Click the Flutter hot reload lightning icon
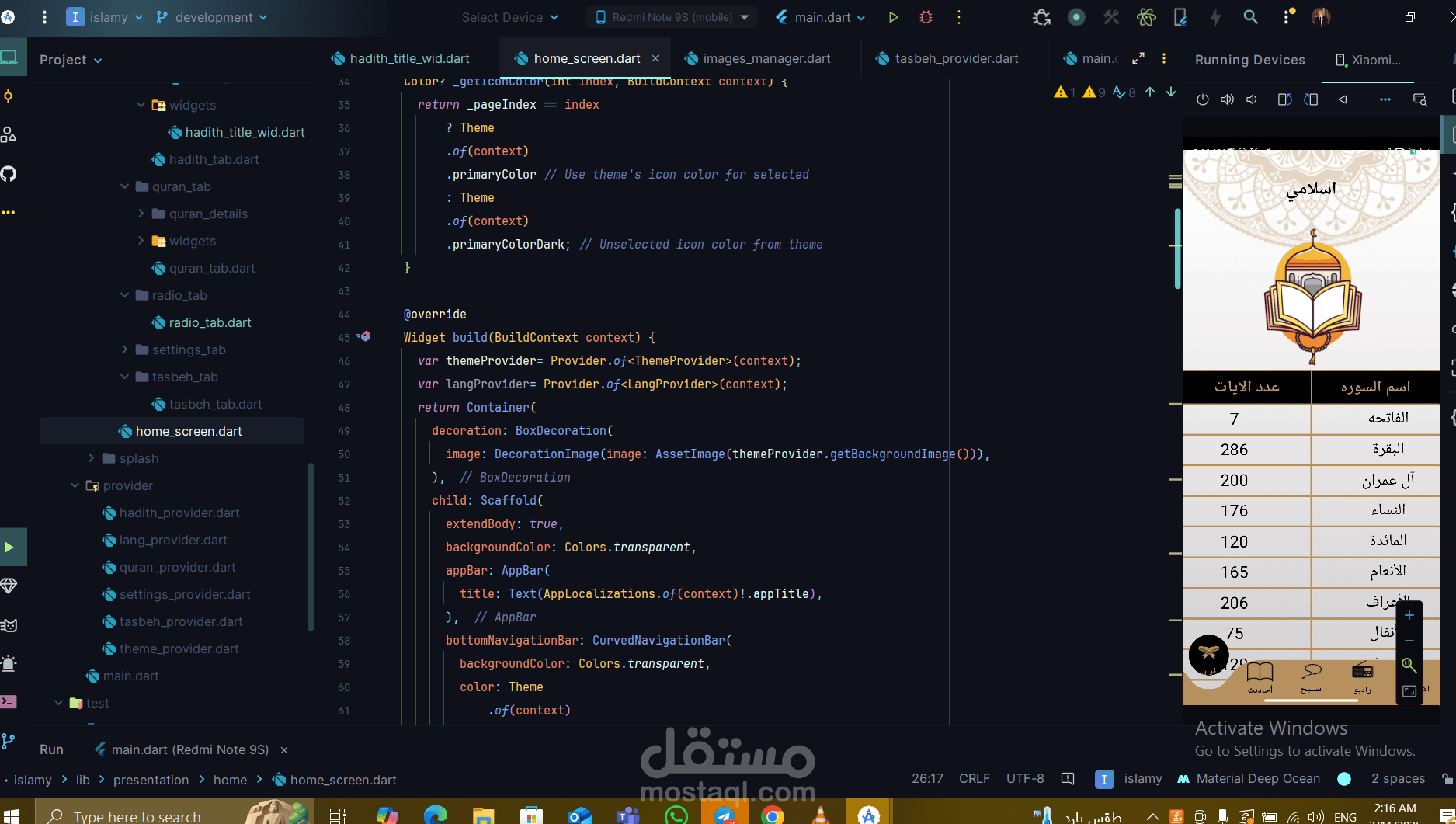Image resolution: width=1456 pixels, height=824 pixels. pos(1215,17)
